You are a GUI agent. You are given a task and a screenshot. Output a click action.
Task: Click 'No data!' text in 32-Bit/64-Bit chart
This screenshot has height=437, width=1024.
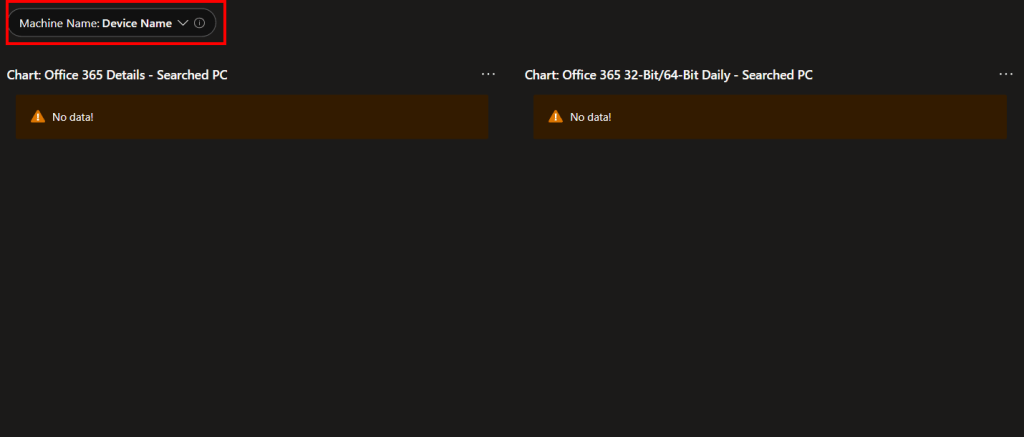tap(591, 117)
